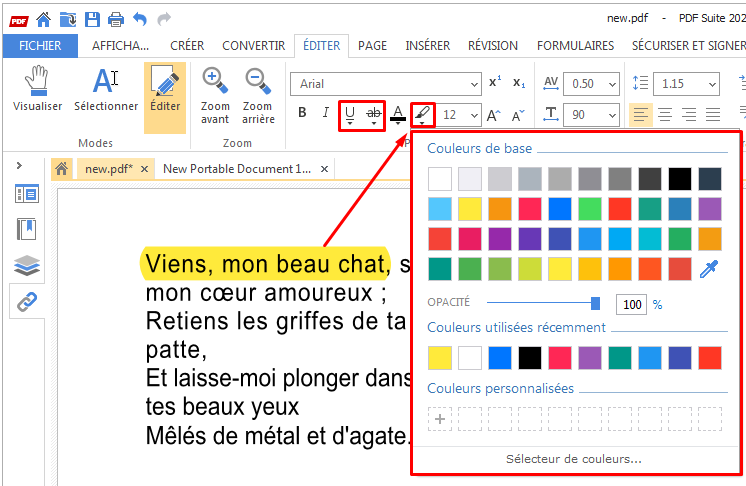Screen dimensions: 746x486
Task: Apply superscript formatting
Action: pyautogui.click(x=495, y=82)
